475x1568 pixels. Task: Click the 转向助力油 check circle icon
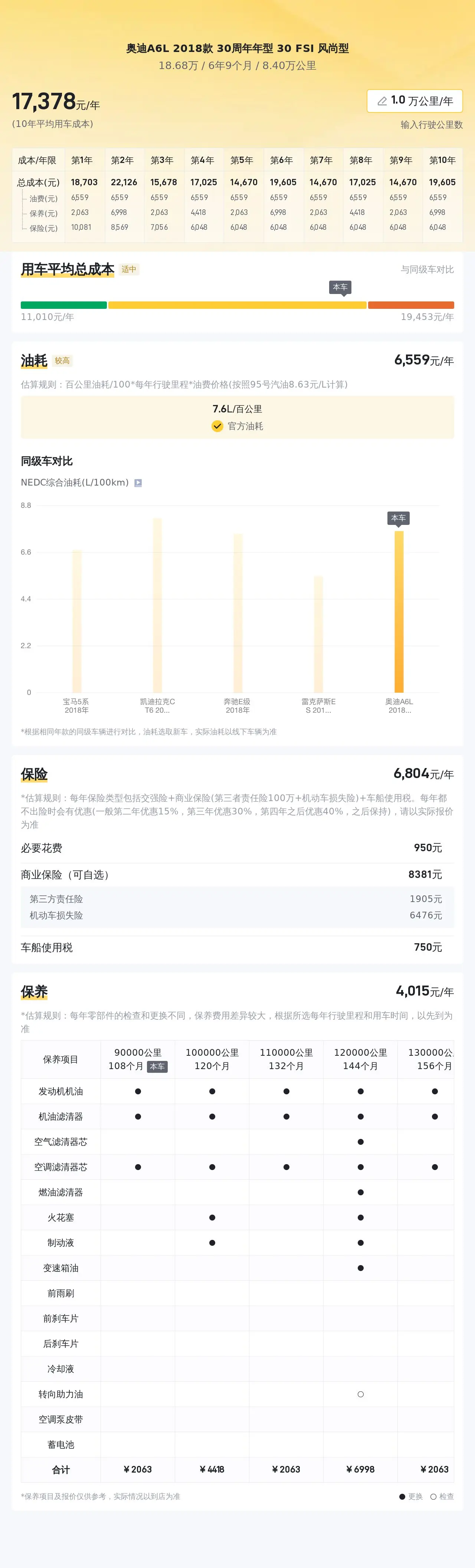pos(361,1394)
